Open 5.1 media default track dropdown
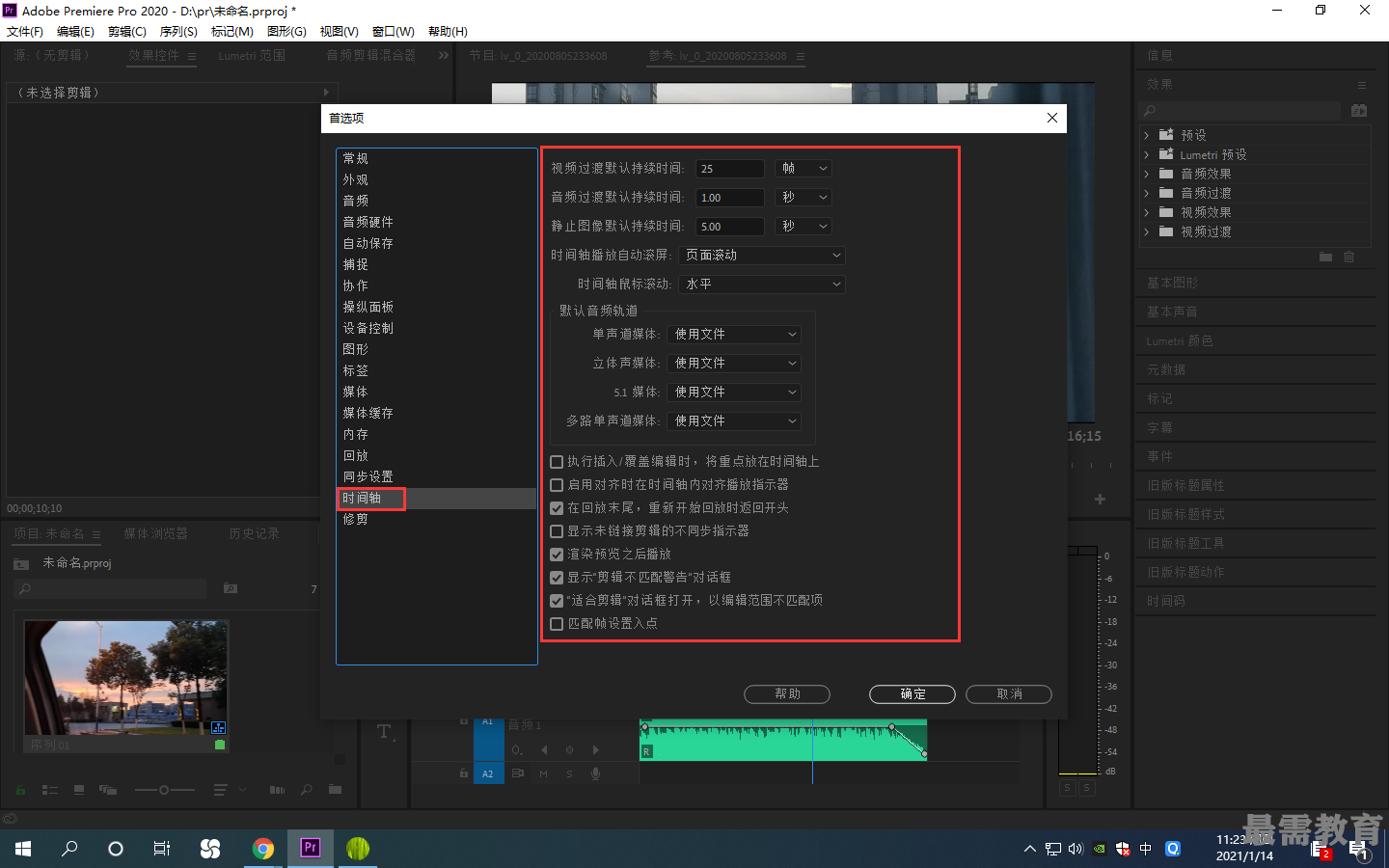 point(734,393)
